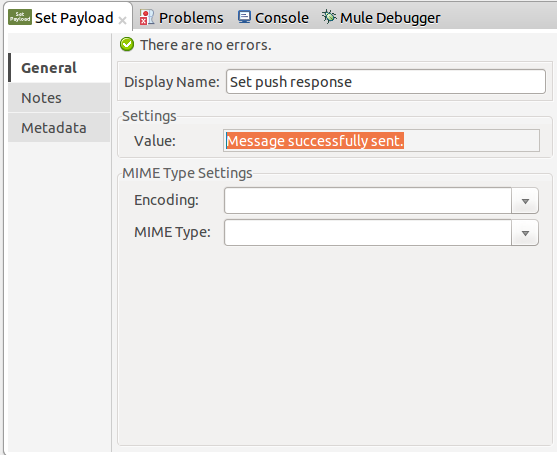Expand the Encoding dropdown arrow

(525, 201)
